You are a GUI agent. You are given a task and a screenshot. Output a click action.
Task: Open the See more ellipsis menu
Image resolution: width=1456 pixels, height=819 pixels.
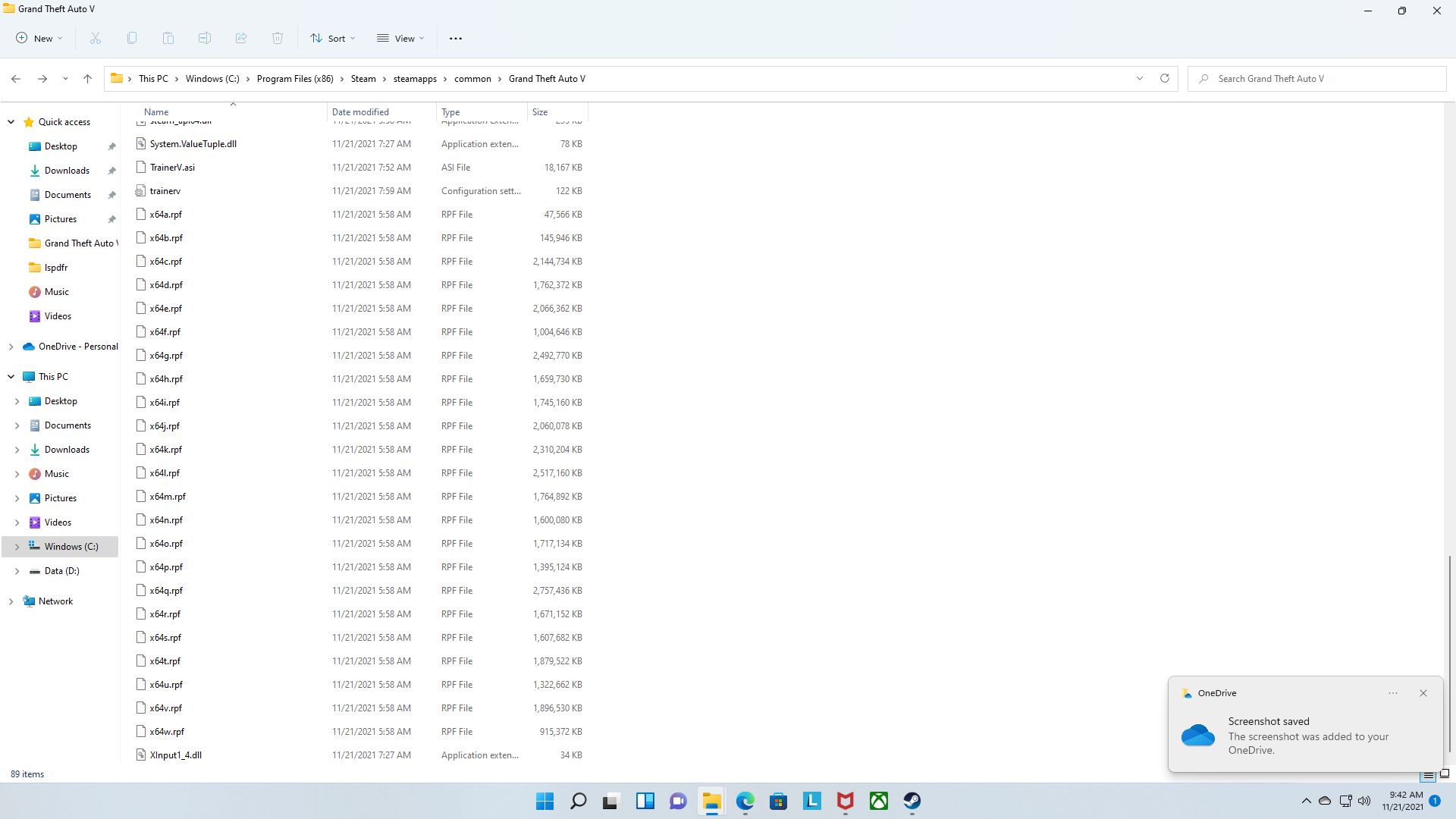pyautogui.click(x=455, y=38)
